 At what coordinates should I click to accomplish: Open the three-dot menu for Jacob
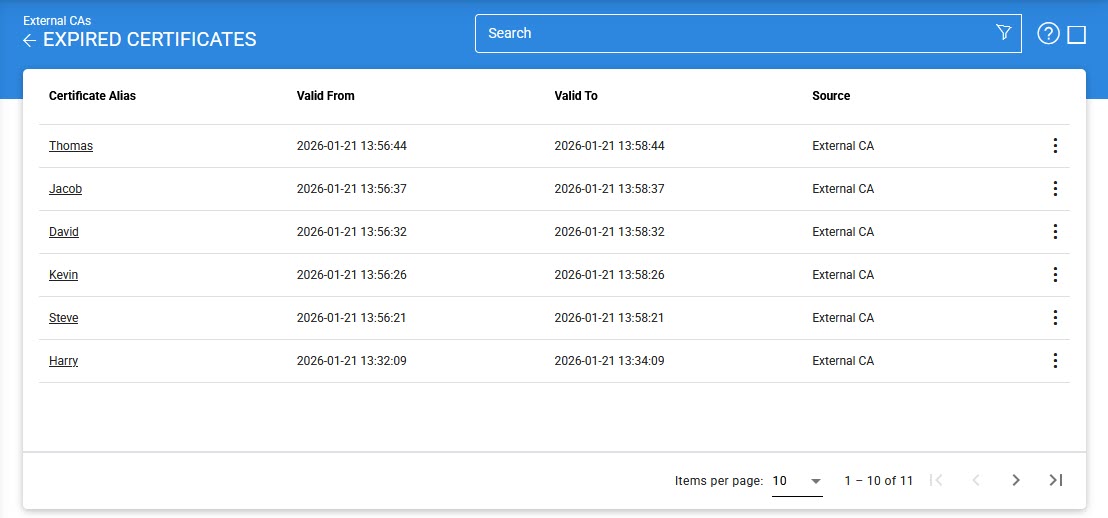pos(1055,189)
